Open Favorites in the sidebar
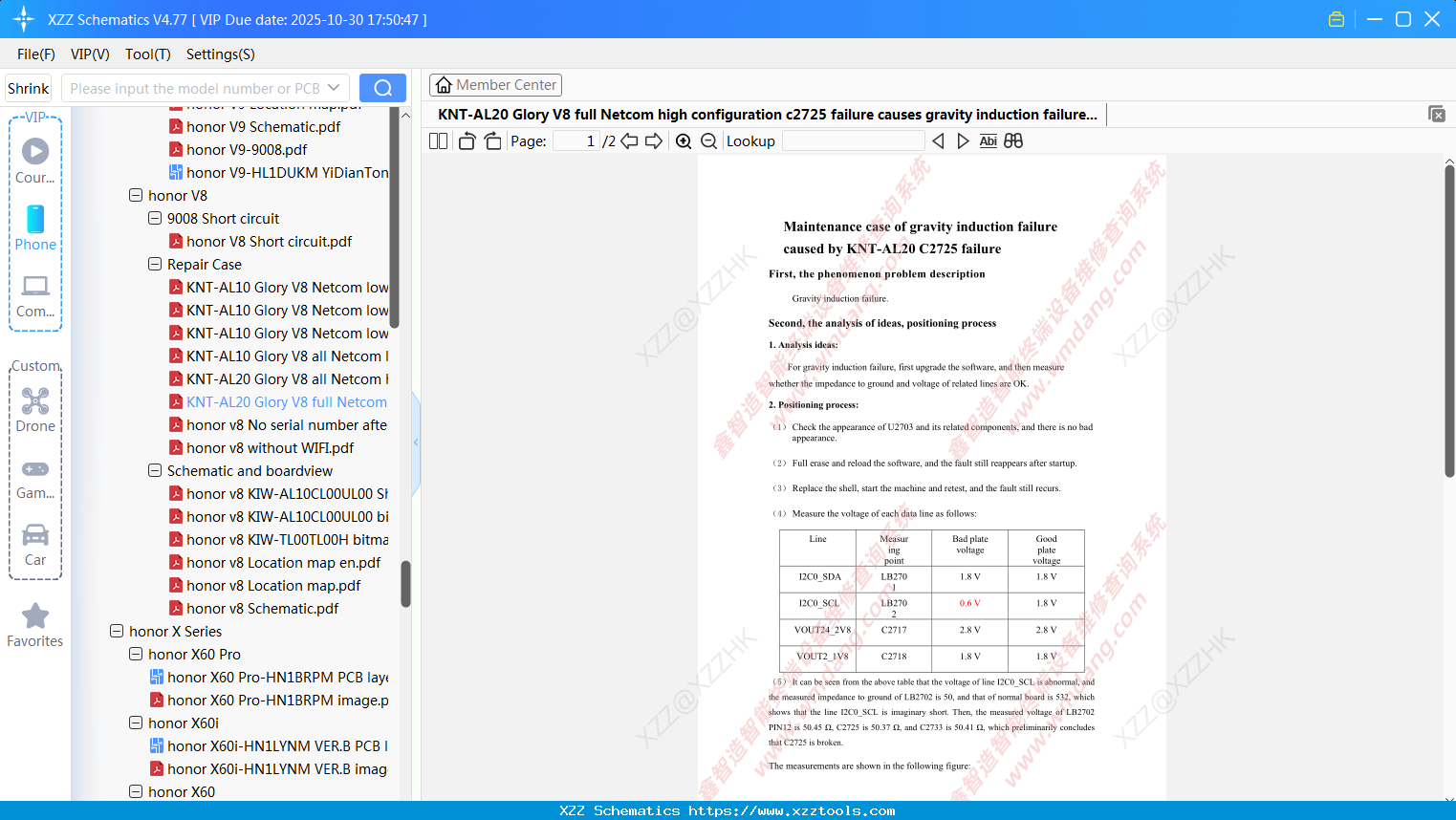The width and height of the screenshot is (1456, 820). pos(35,626)
